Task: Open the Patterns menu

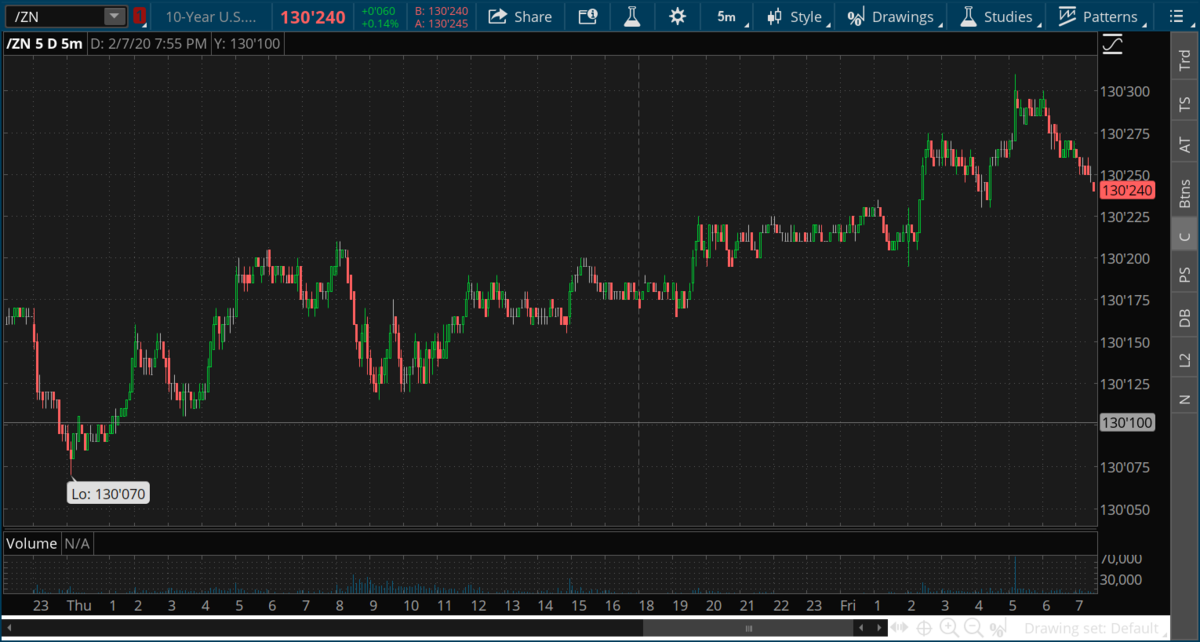Action: coord(1100,16)
